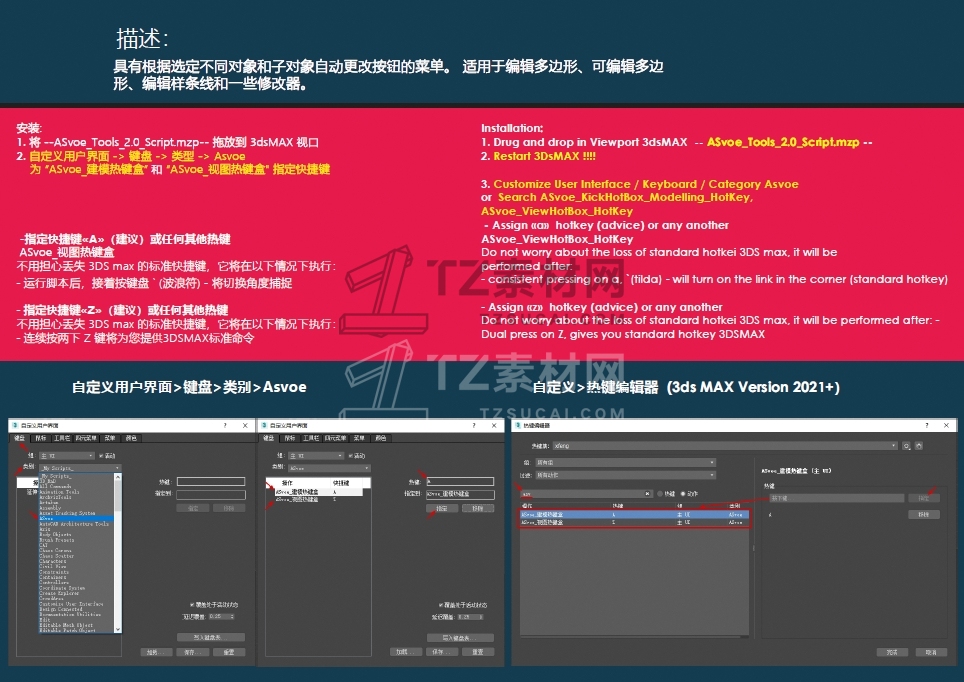This screenshot has width=964, height=682.
Task: Select ASvoe_视图热键盒 row in Customize UI action list
Action: click(318, 499)
